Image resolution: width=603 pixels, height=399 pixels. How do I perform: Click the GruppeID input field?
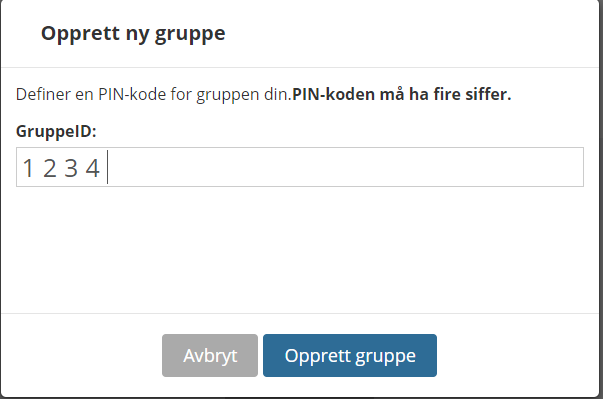point(300,167)
